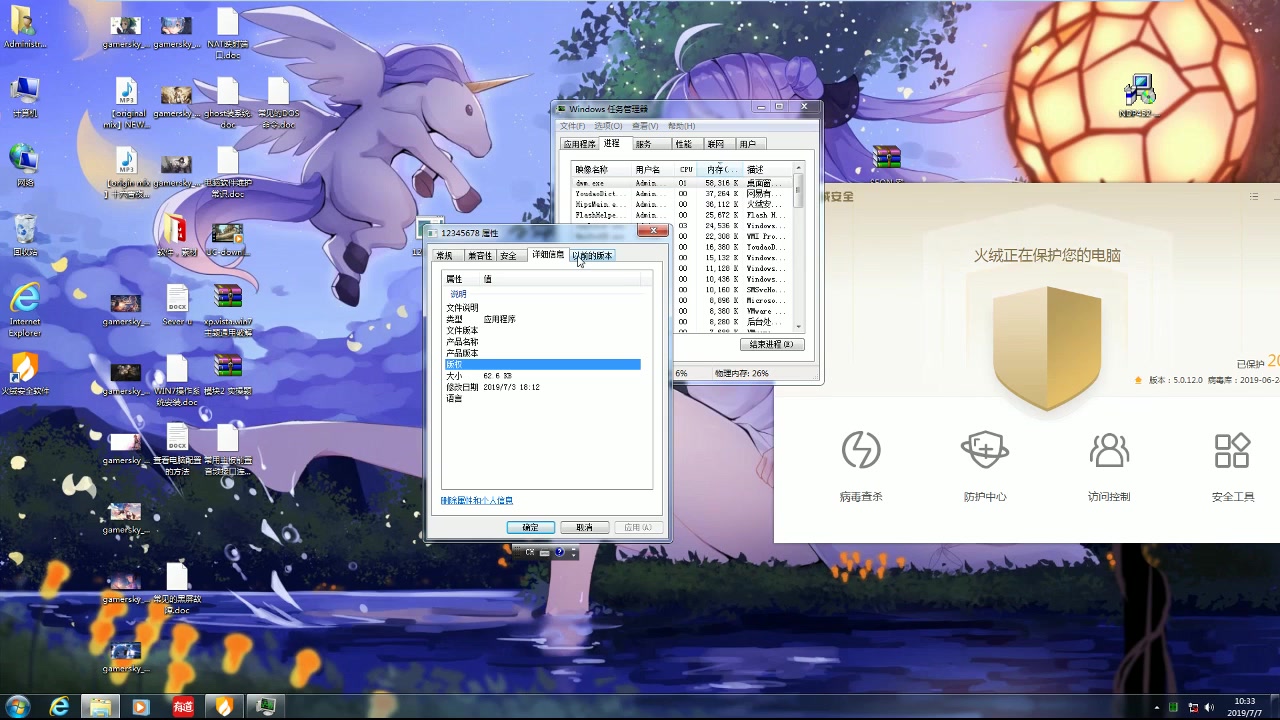This screenshot has height=720, width=1280.
Task: Select desktop shortcut icon near top-right corner
Action: tap(1139, 96)
